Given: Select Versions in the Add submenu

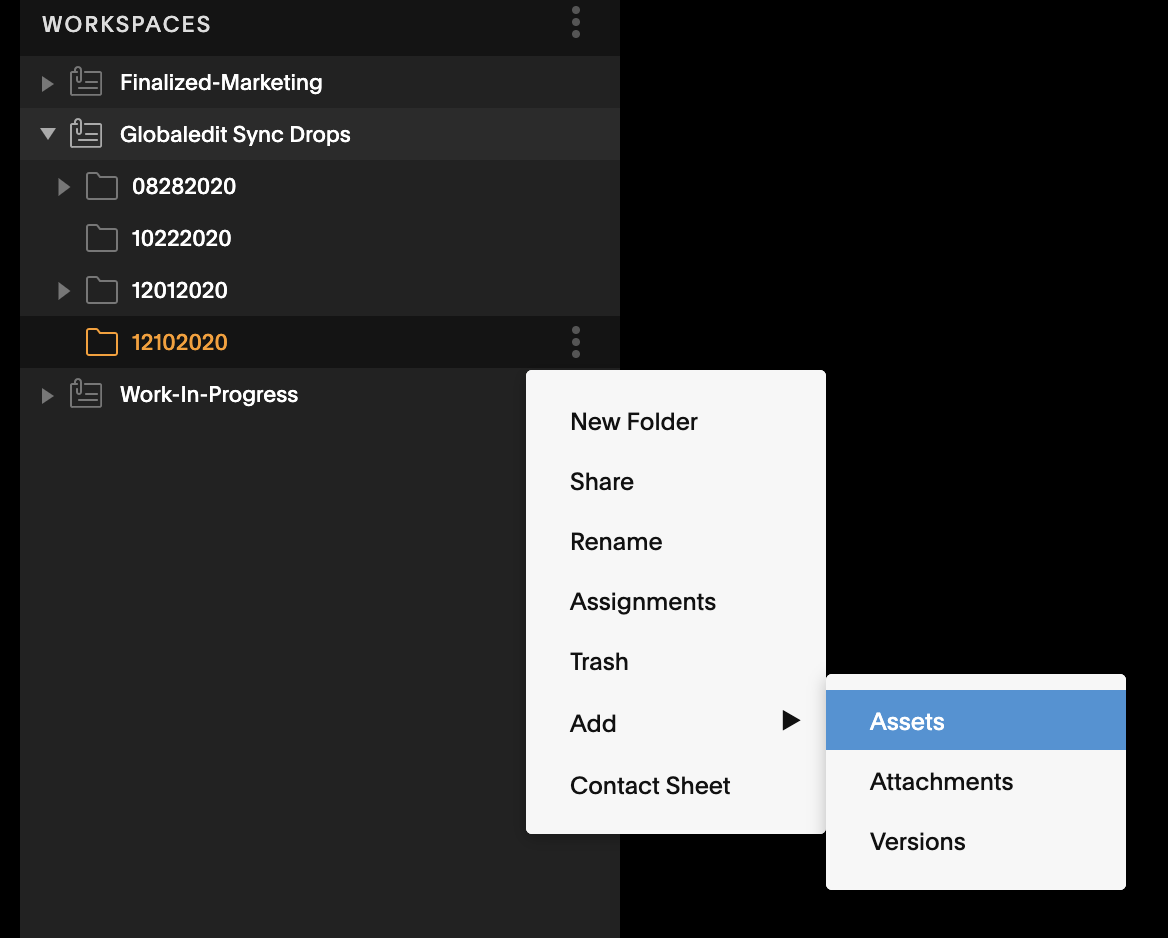Looking at the screenshot, I should 976,842.
